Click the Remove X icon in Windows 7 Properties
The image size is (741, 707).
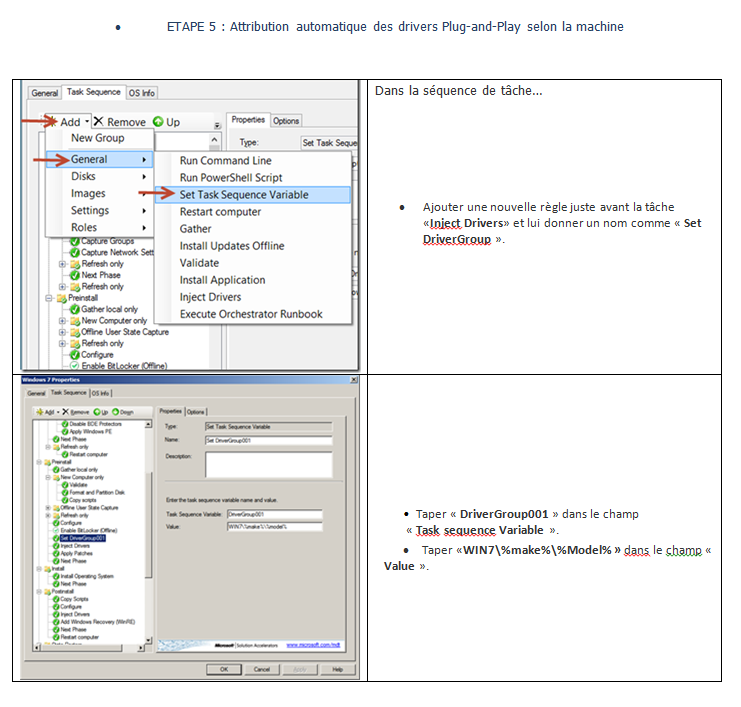[x=66, y=412]
